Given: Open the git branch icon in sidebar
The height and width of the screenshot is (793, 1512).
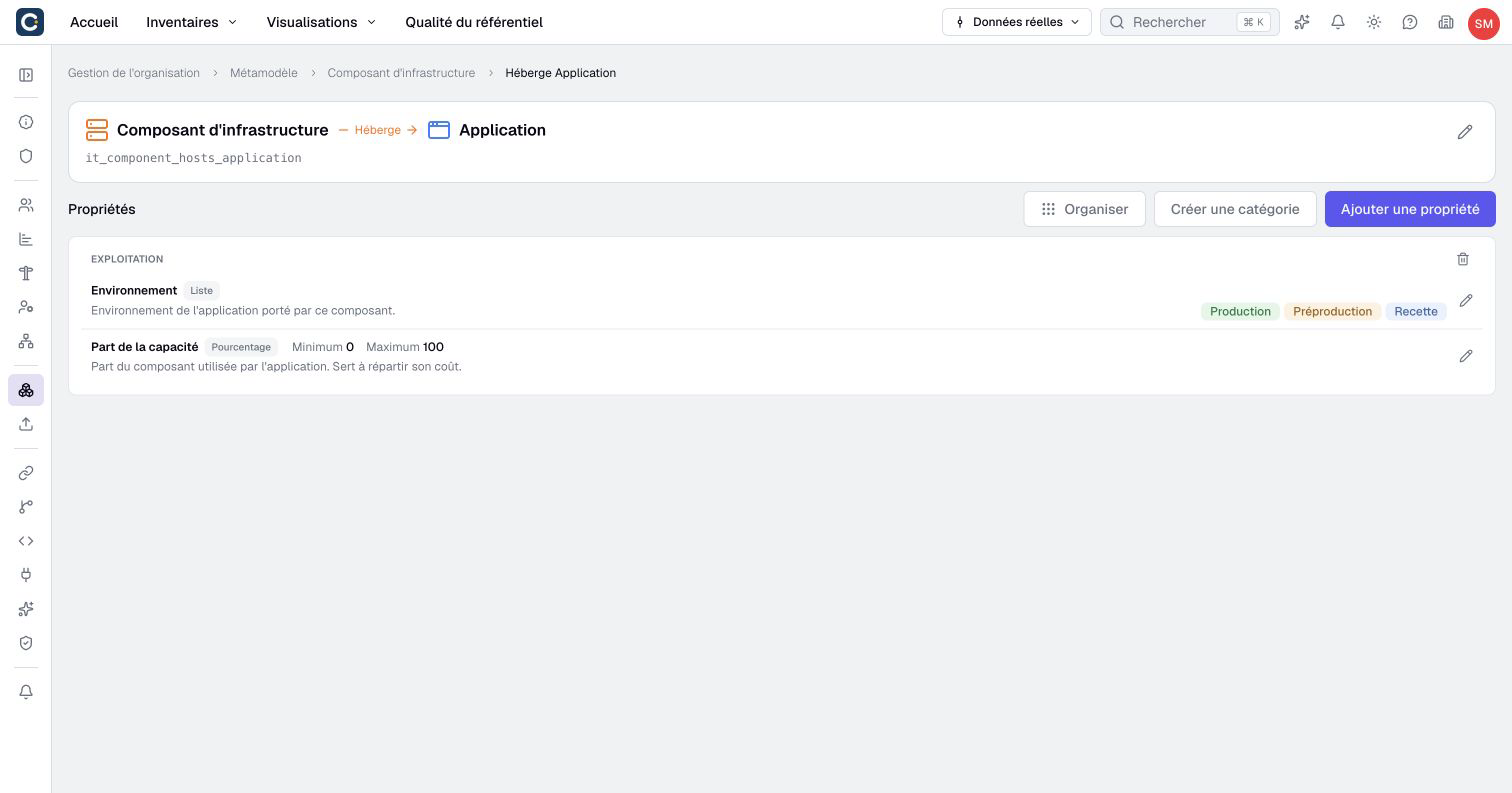Looking at the screenshot, I should [x=26, y=507].
